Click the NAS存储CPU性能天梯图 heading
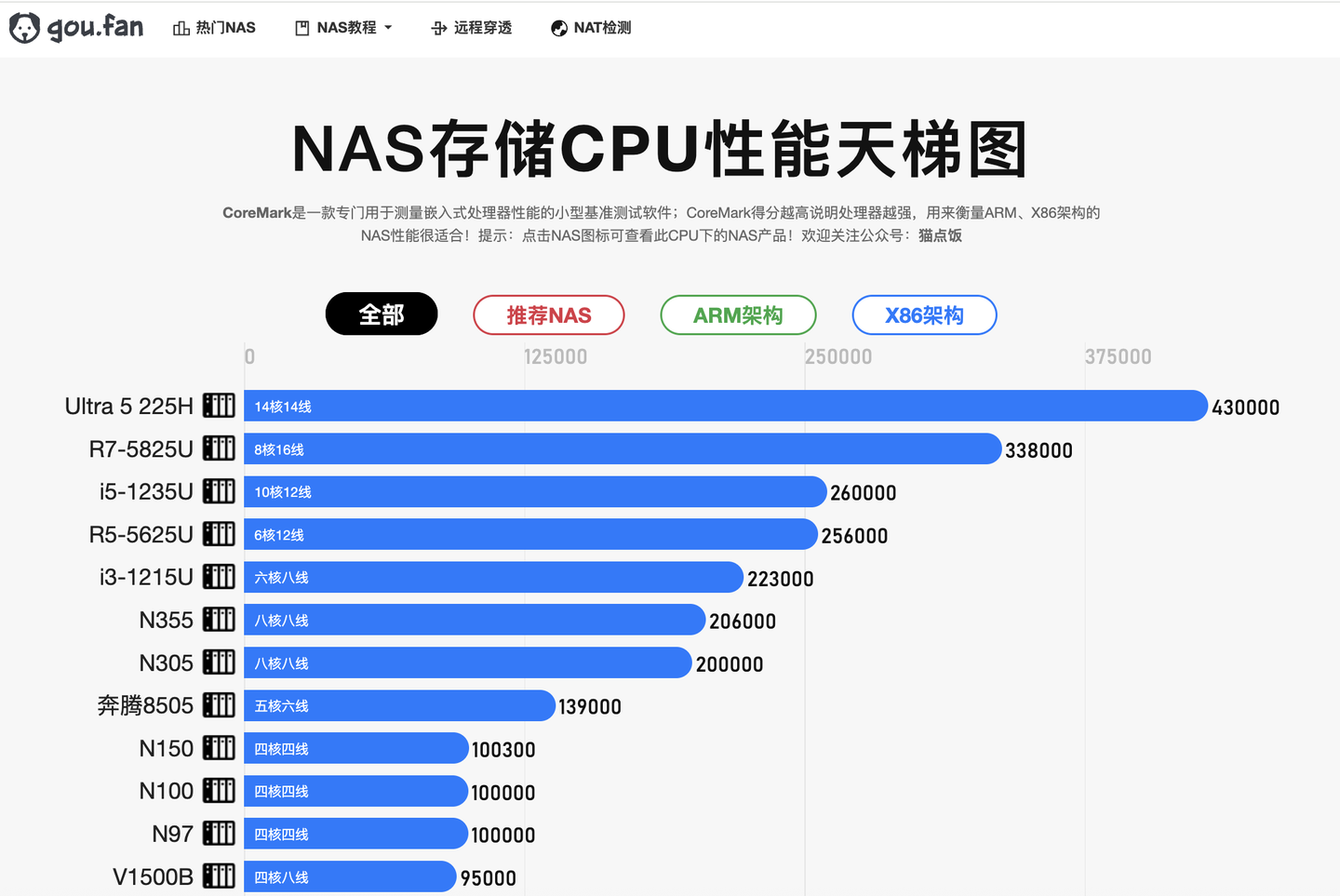The height and width of the screenshot is (896, 1340). 660,149
